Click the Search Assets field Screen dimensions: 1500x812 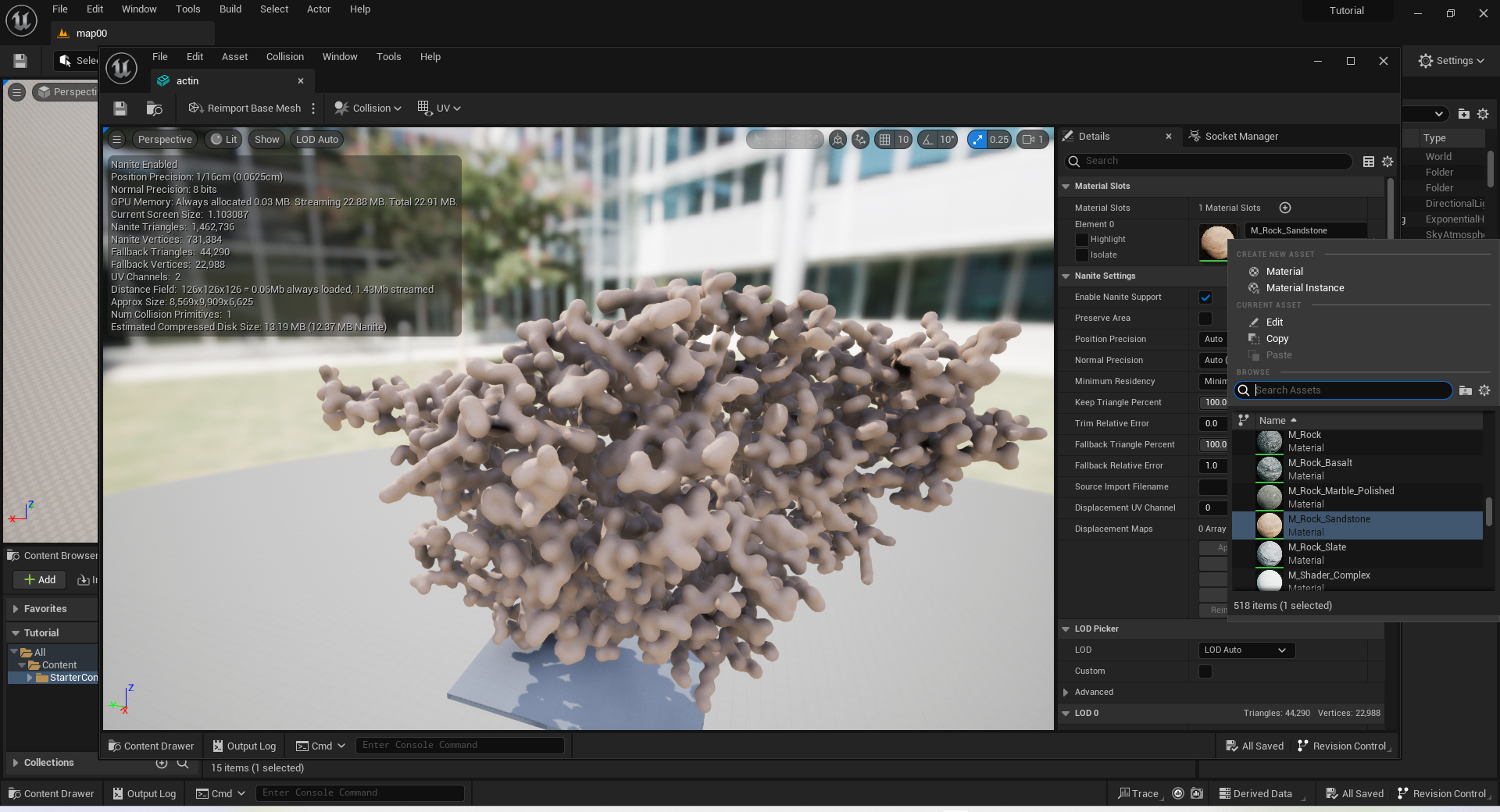click(1343, 390)
